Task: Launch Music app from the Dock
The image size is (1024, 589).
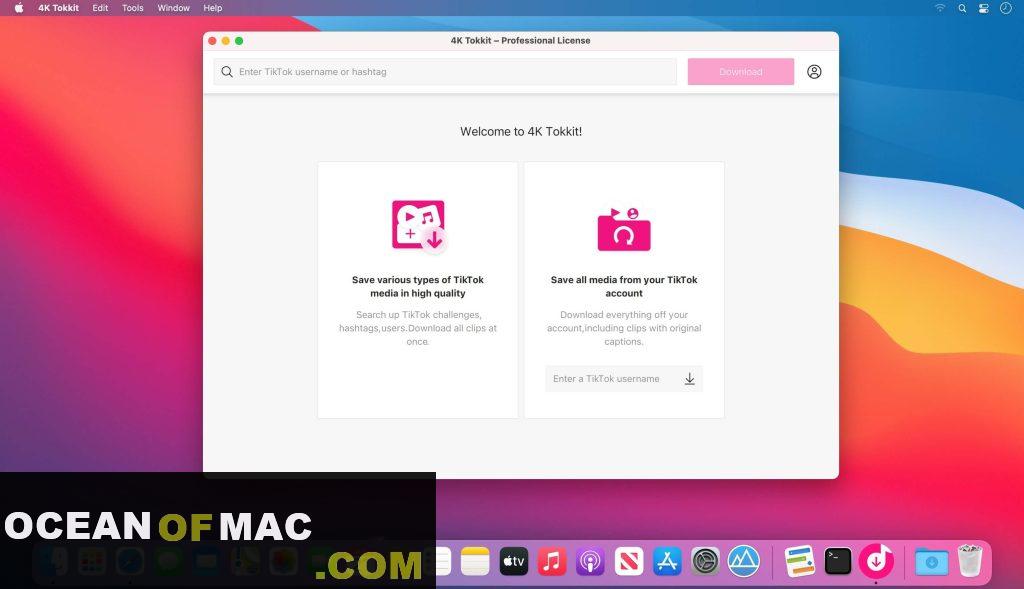Action: (552, 561)
